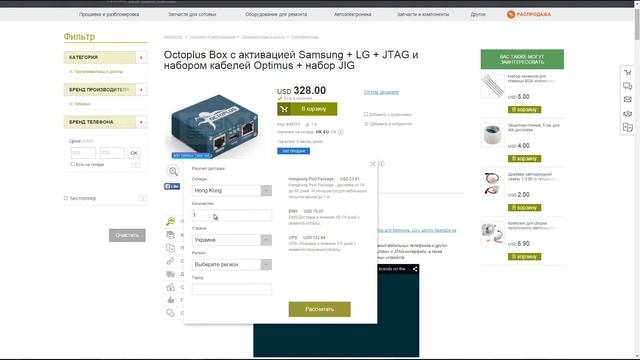Click the Рассчитать calculate button

point(319,309)
